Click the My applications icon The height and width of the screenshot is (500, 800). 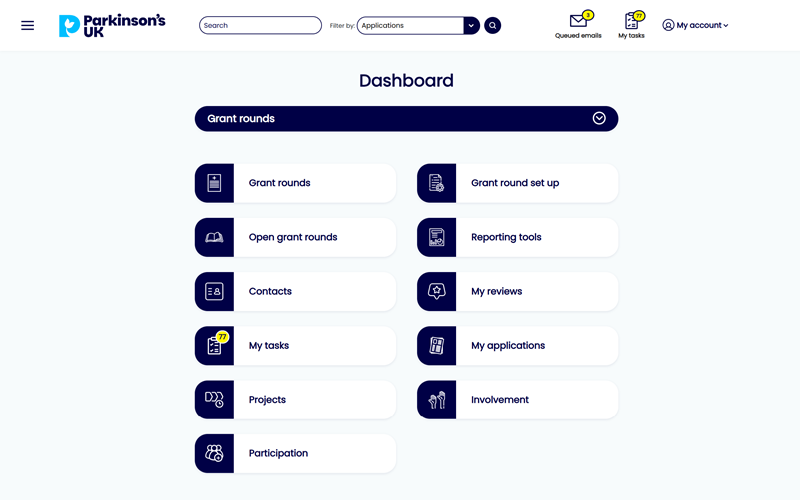(x=436, y=346)
